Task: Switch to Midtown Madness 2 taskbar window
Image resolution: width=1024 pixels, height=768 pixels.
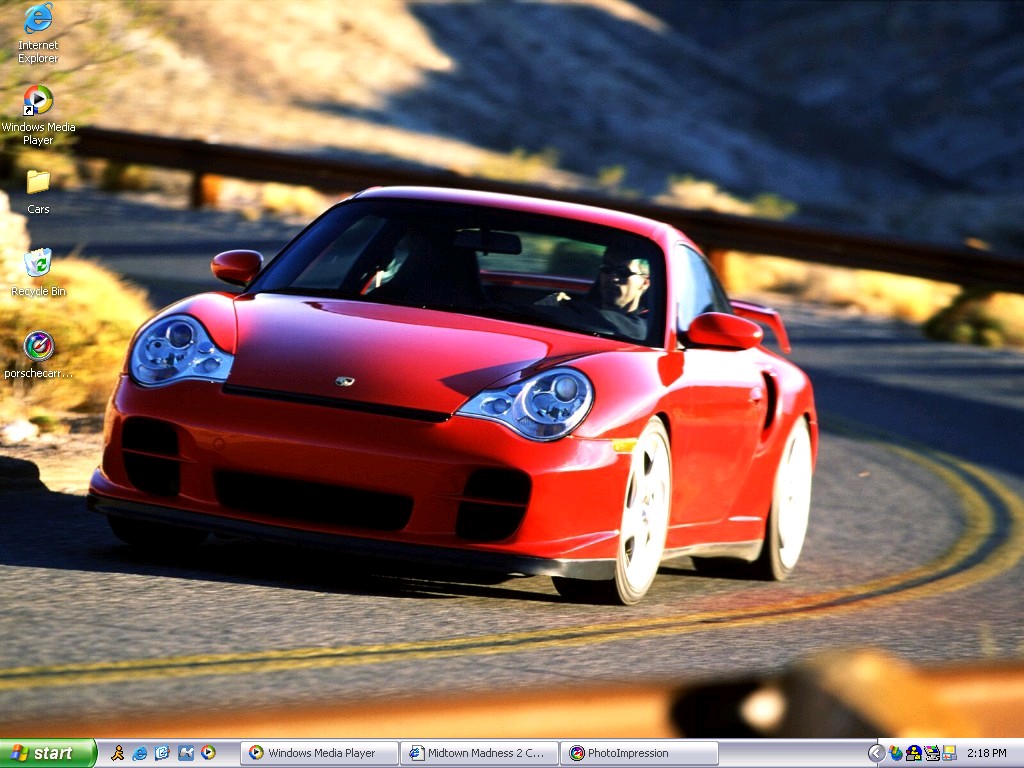Action: [x=479, y=753]
